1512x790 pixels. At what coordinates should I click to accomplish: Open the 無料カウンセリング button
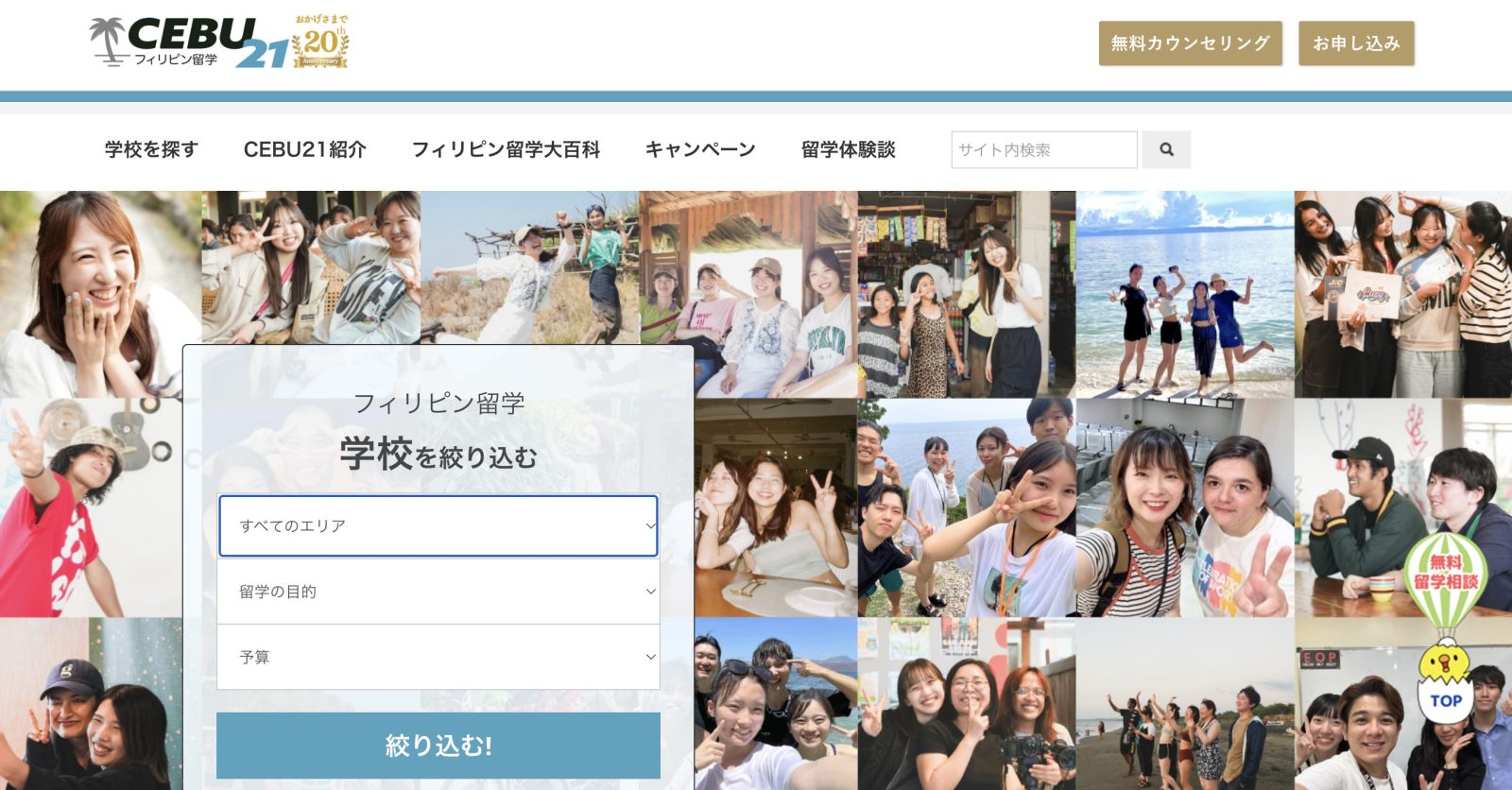(x=1190, y=43)
